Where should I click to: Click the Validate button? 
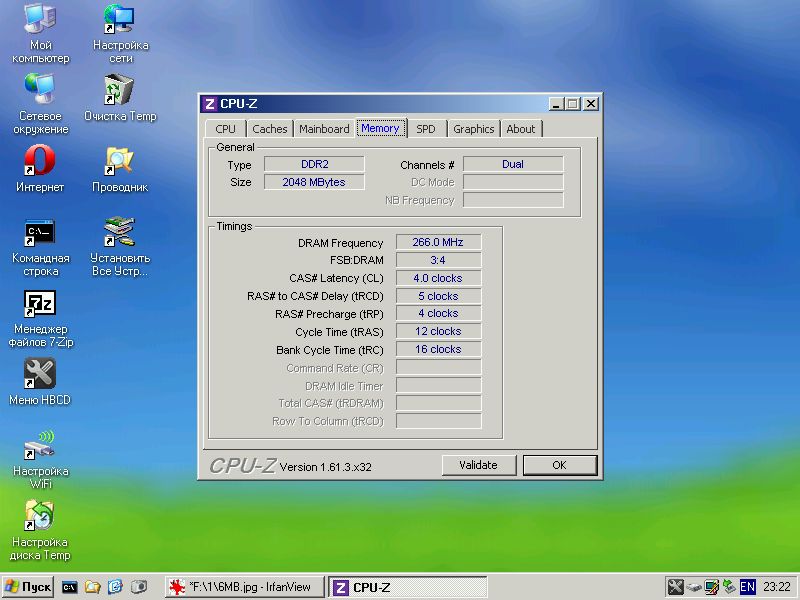click(479, 465)
